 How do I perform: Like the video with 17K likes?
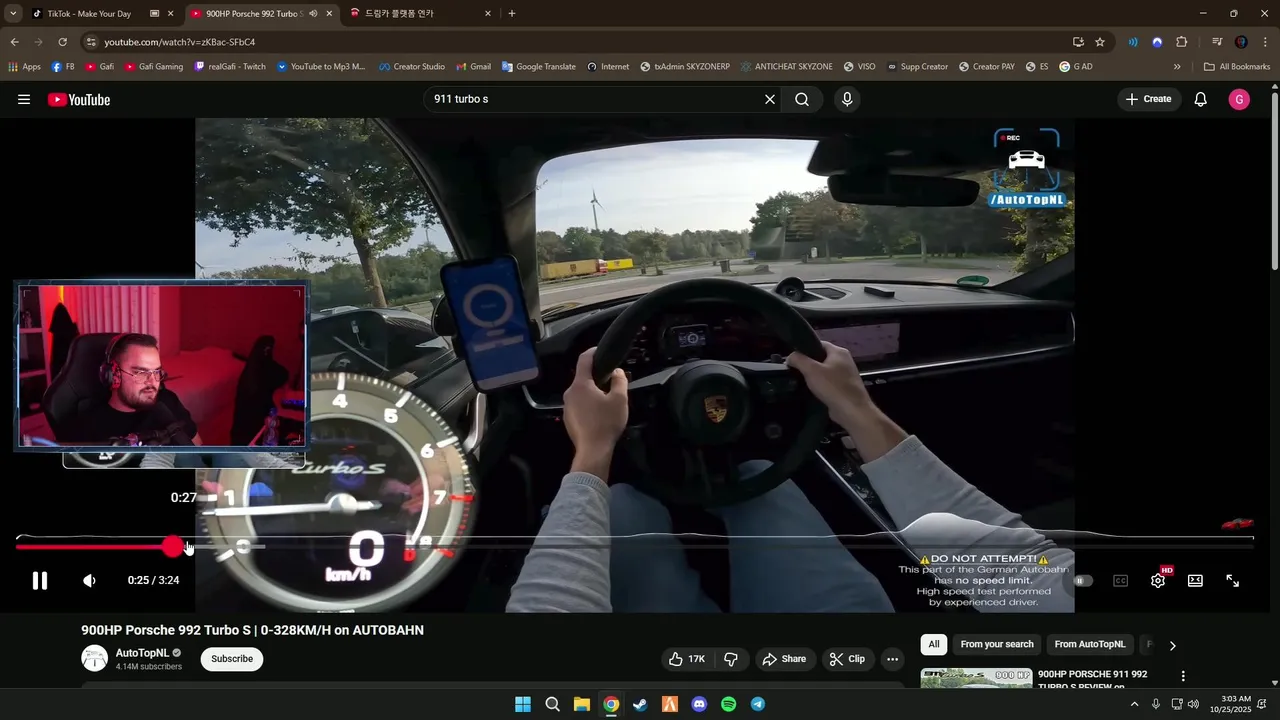coord(686,659)
